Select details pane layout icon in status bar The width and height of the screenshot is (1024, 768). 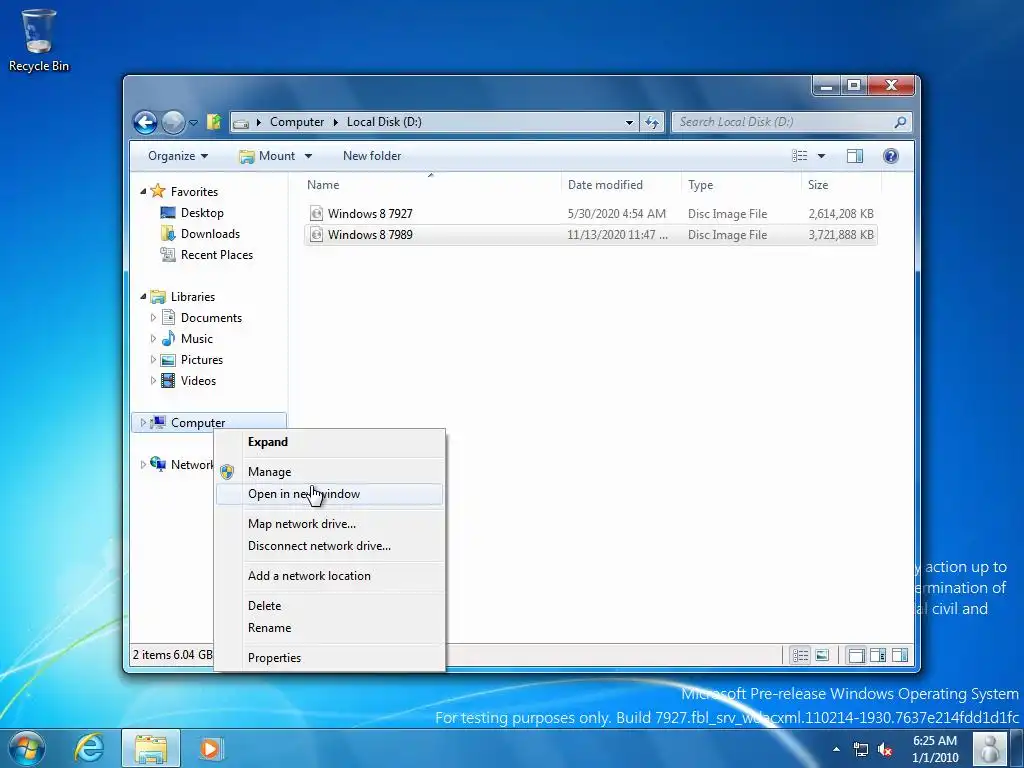[x=878, y=655]
